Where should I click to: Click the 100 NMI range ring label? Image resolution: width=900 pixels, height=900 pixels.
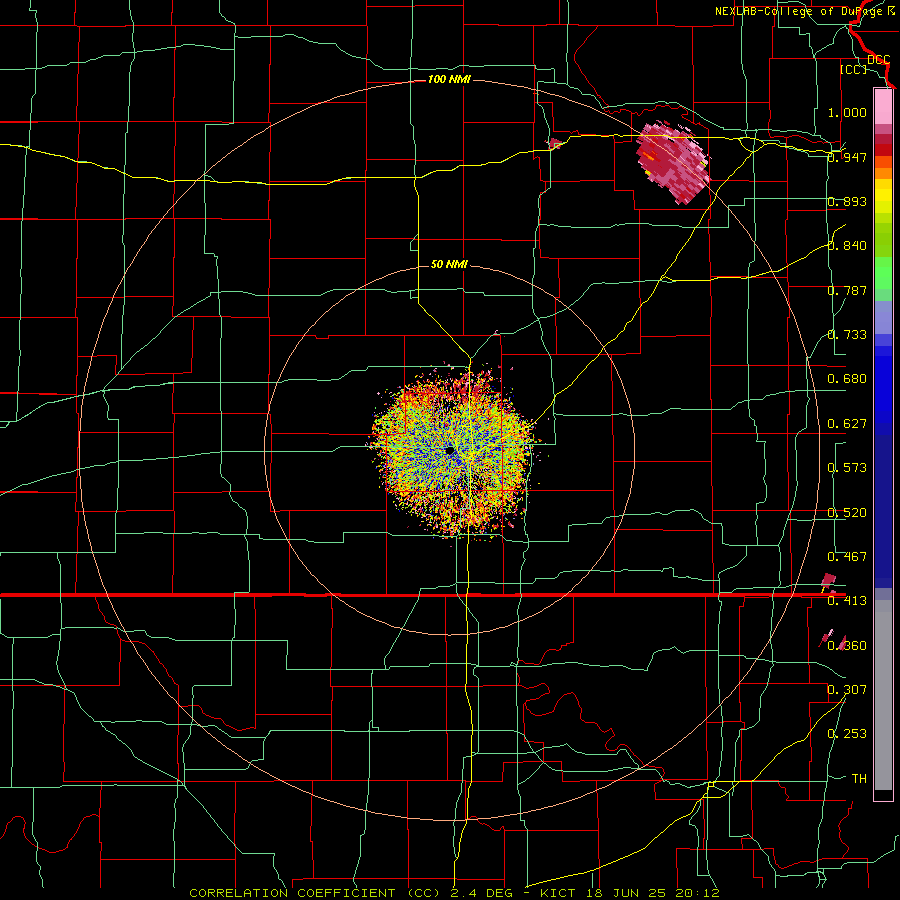click(449, 79)
